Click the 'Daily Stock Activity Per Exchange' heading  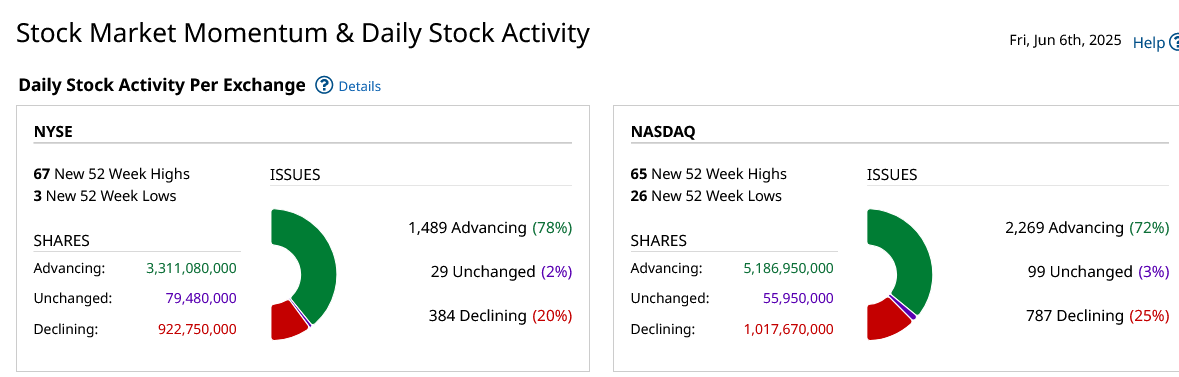(x=162, y=86)
